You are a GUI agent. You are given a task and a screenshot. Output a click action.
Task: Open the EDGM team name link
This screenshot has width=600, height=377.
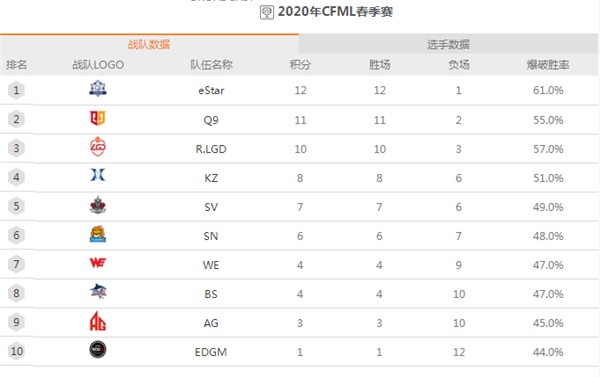click(x=211, y=352)
